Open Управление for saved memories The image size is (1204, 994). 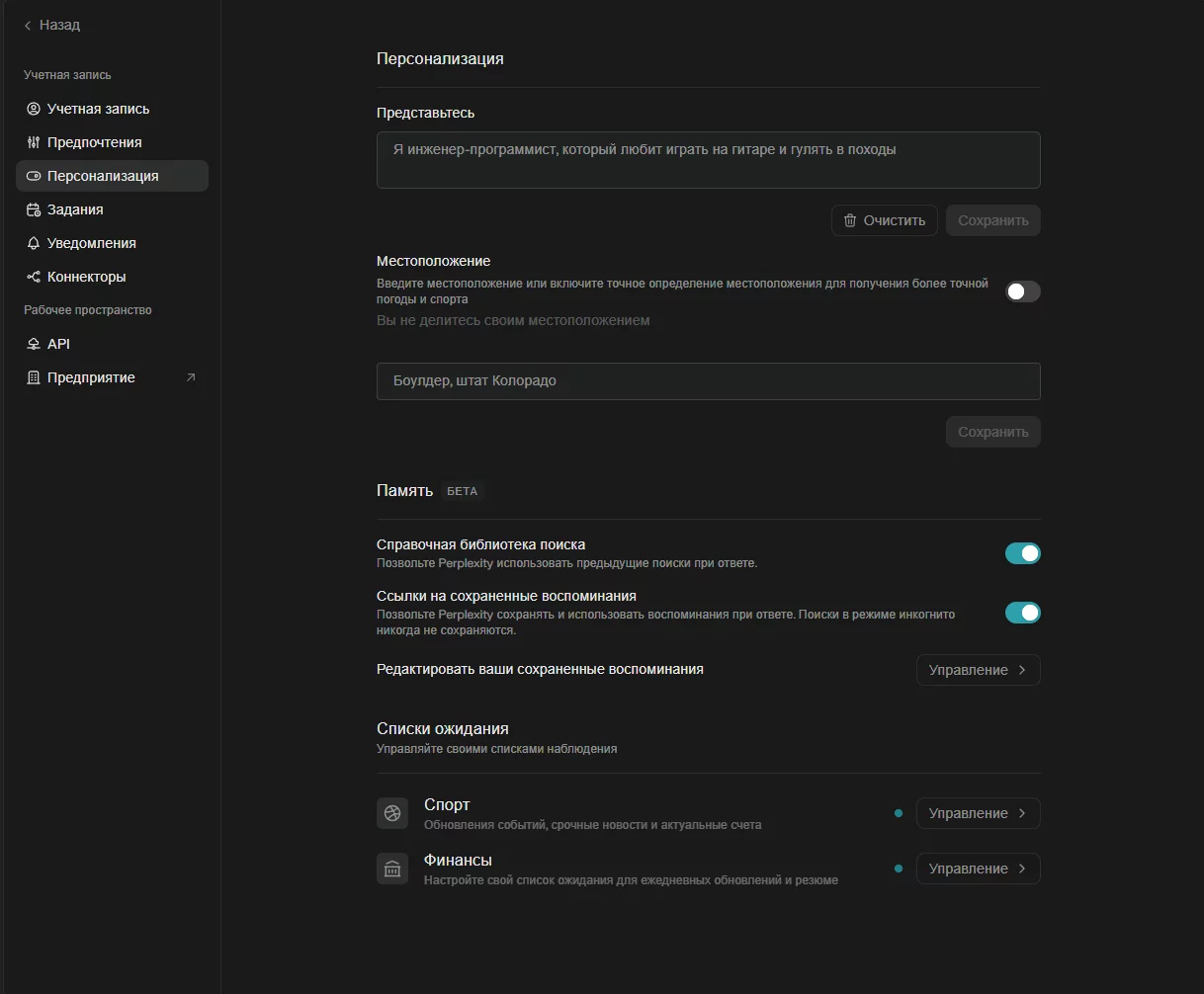tap(978, 670)
